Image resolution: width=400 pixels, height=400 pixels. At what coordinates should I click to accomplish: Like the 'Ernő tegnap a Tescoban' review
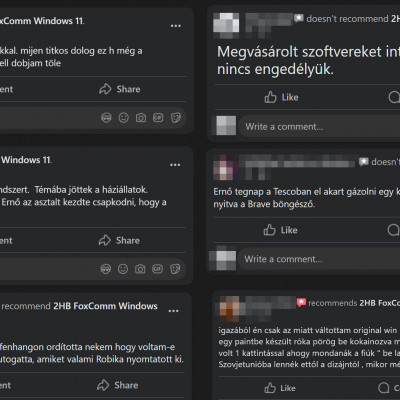280,230
